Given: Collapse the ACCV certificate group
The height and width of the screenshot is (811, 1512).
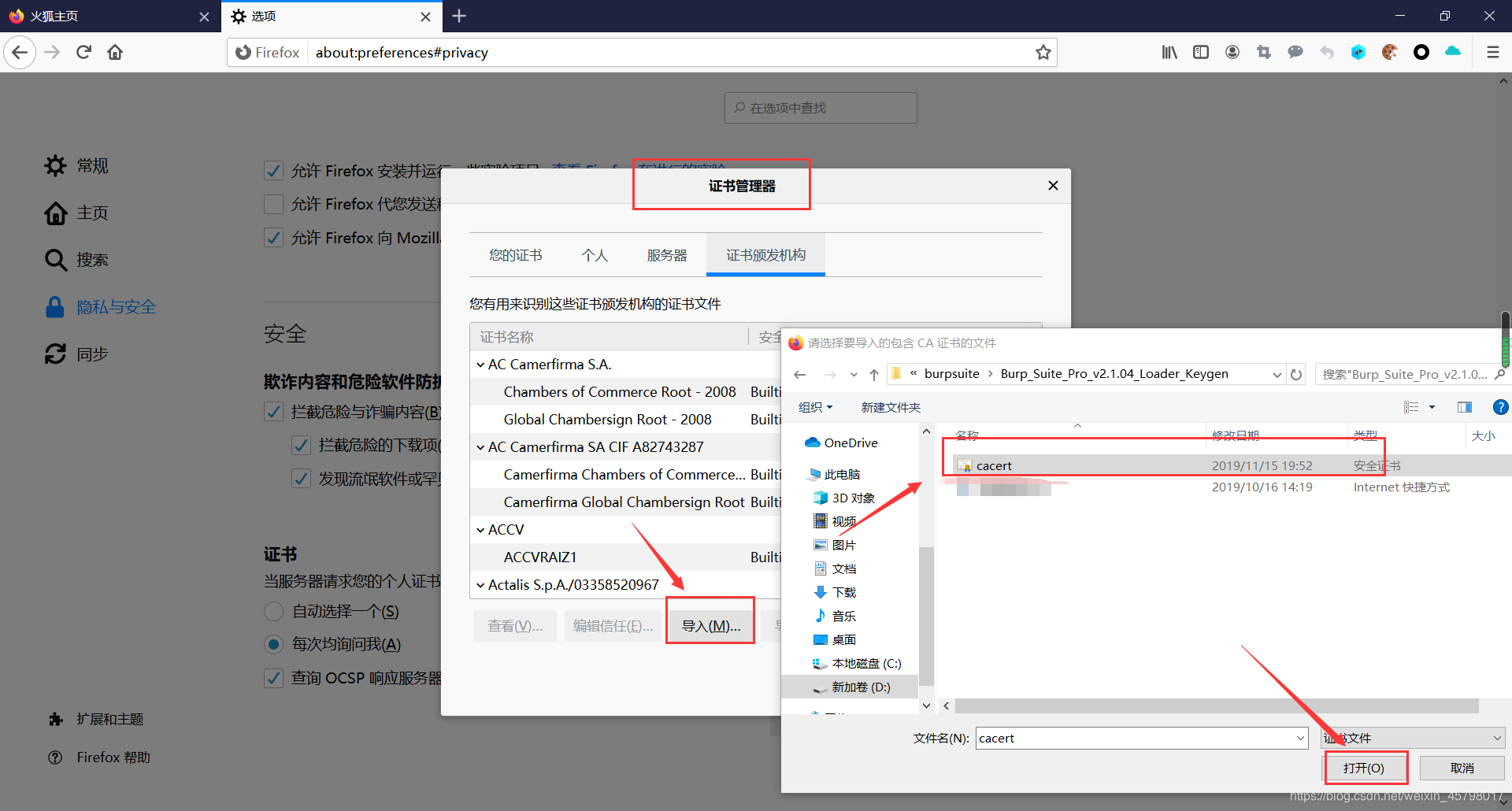Looking at the screenshot, I should (x=480, y=530).
